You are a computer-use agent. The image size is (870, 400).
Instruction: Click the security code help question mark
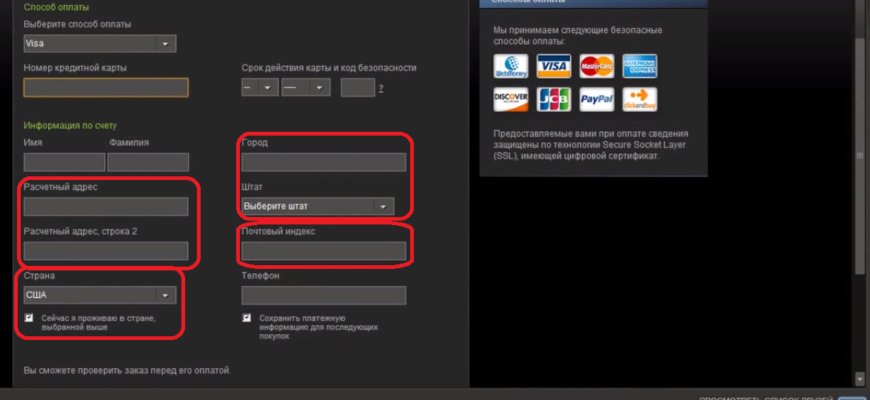[380, 89]
